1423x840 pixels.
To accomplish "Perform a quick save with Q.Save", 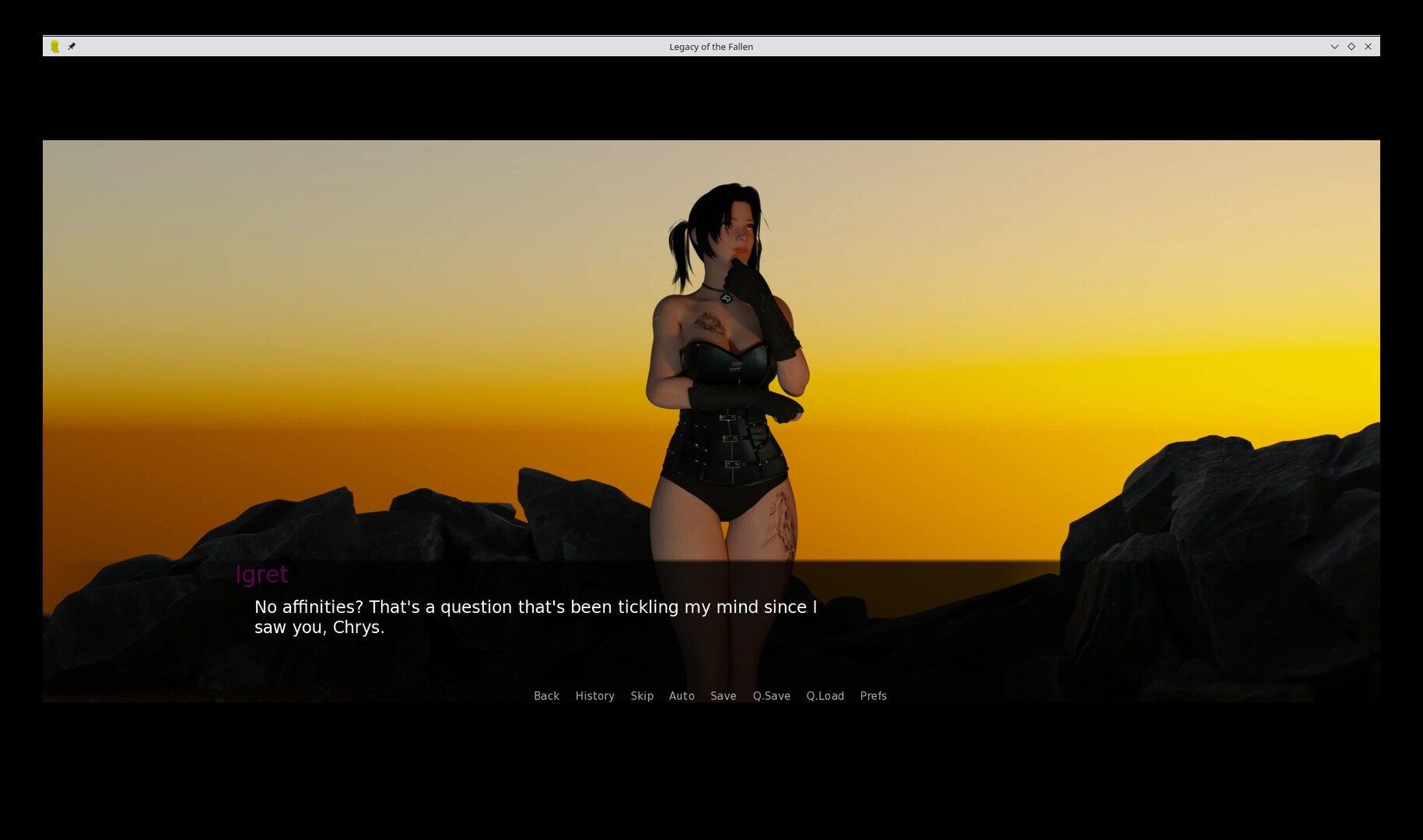I will point(771,696).
